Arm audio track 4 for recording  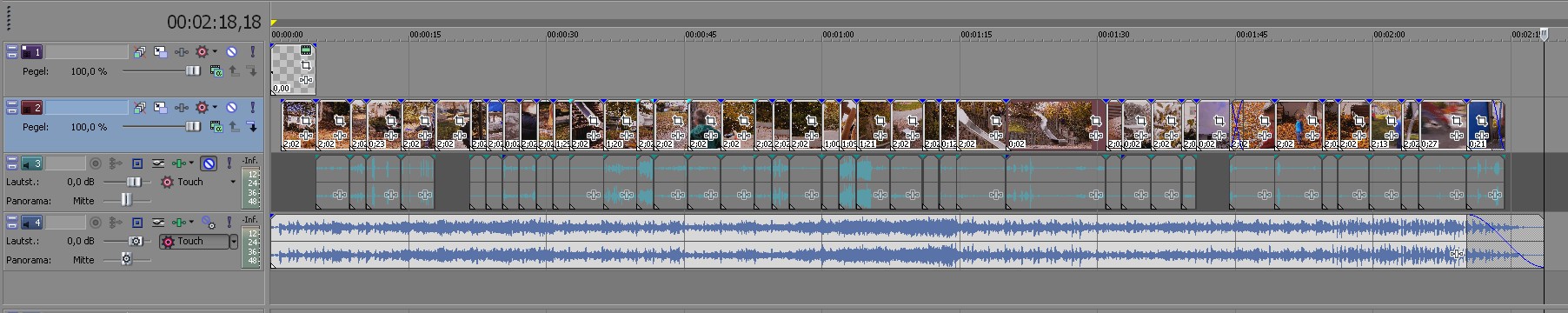click(96, 222)
